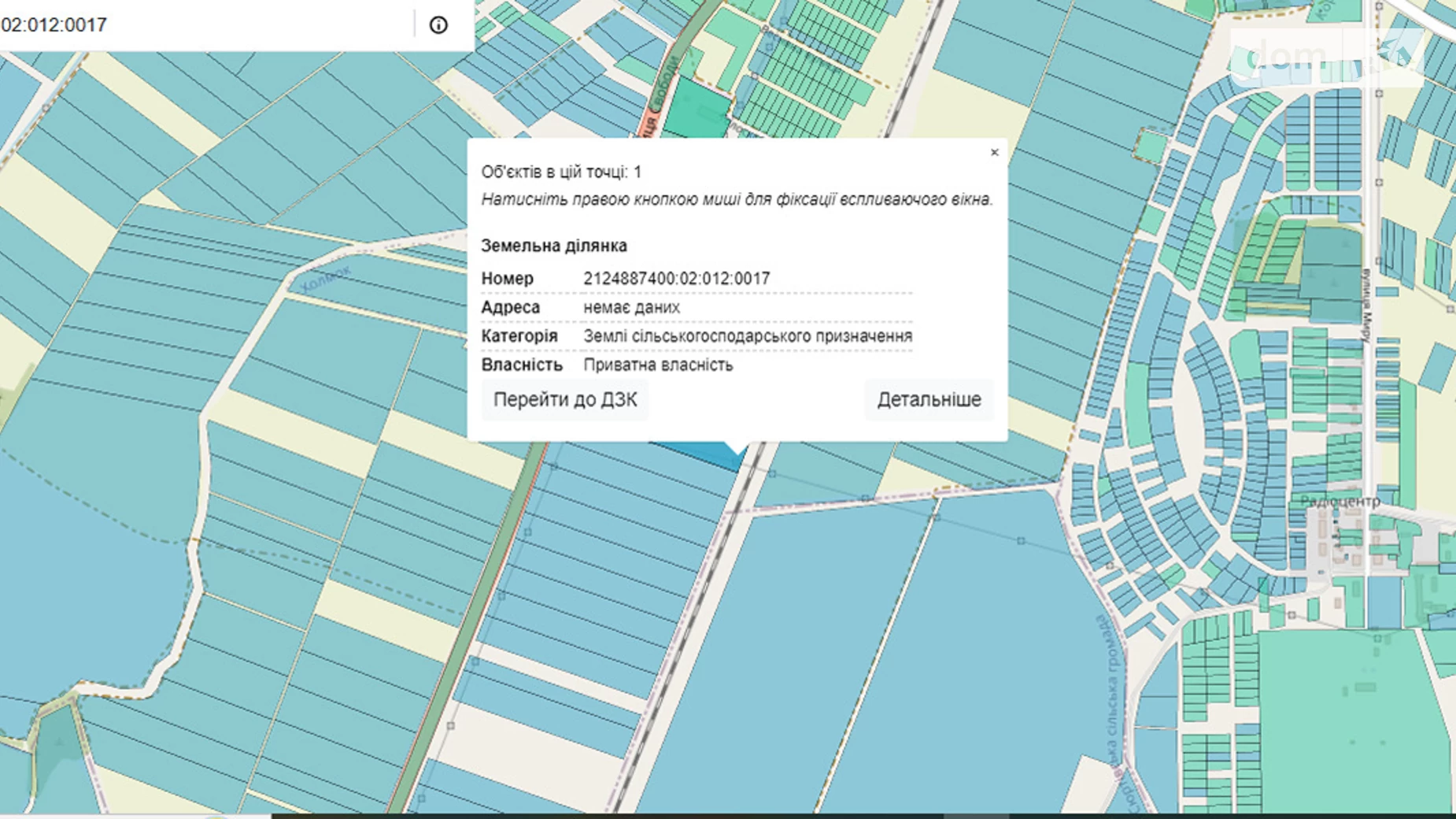Click the Радіоцентр map label
This screenshot has width=1456, height=819.
[1340, 502]
